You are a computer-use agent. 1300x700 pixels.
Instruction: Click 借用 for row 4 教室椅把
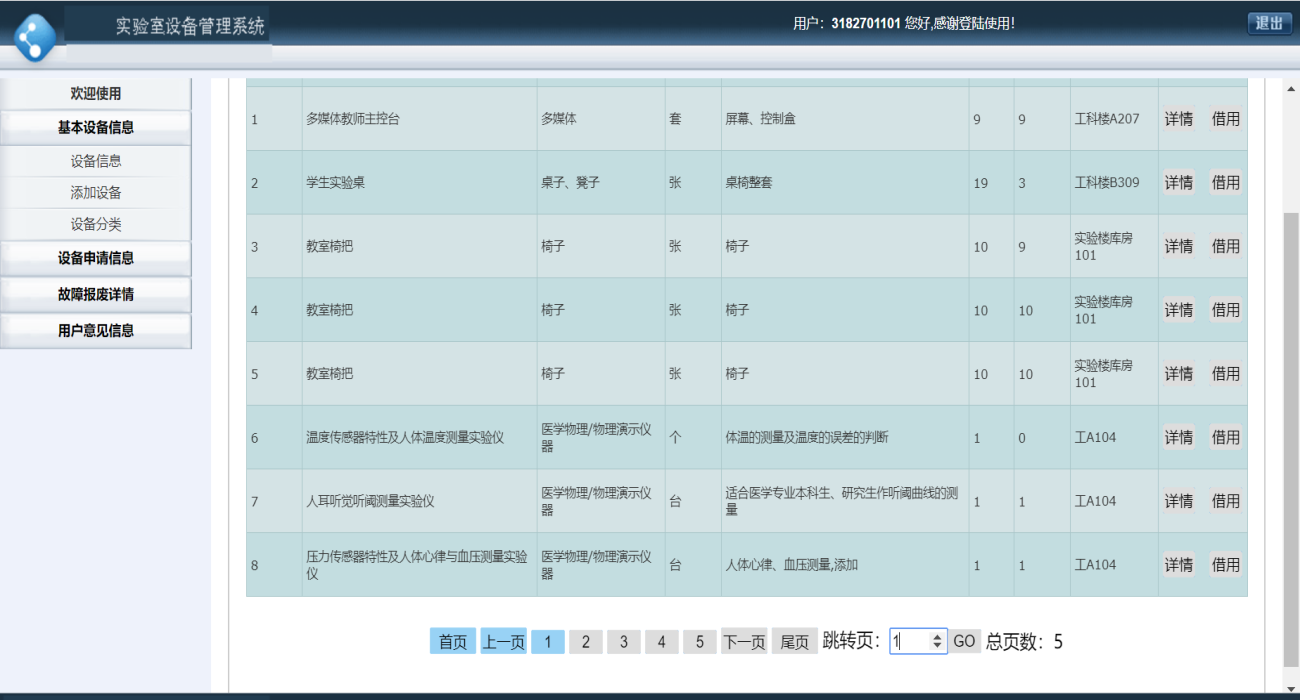(x=1226, y=310)
